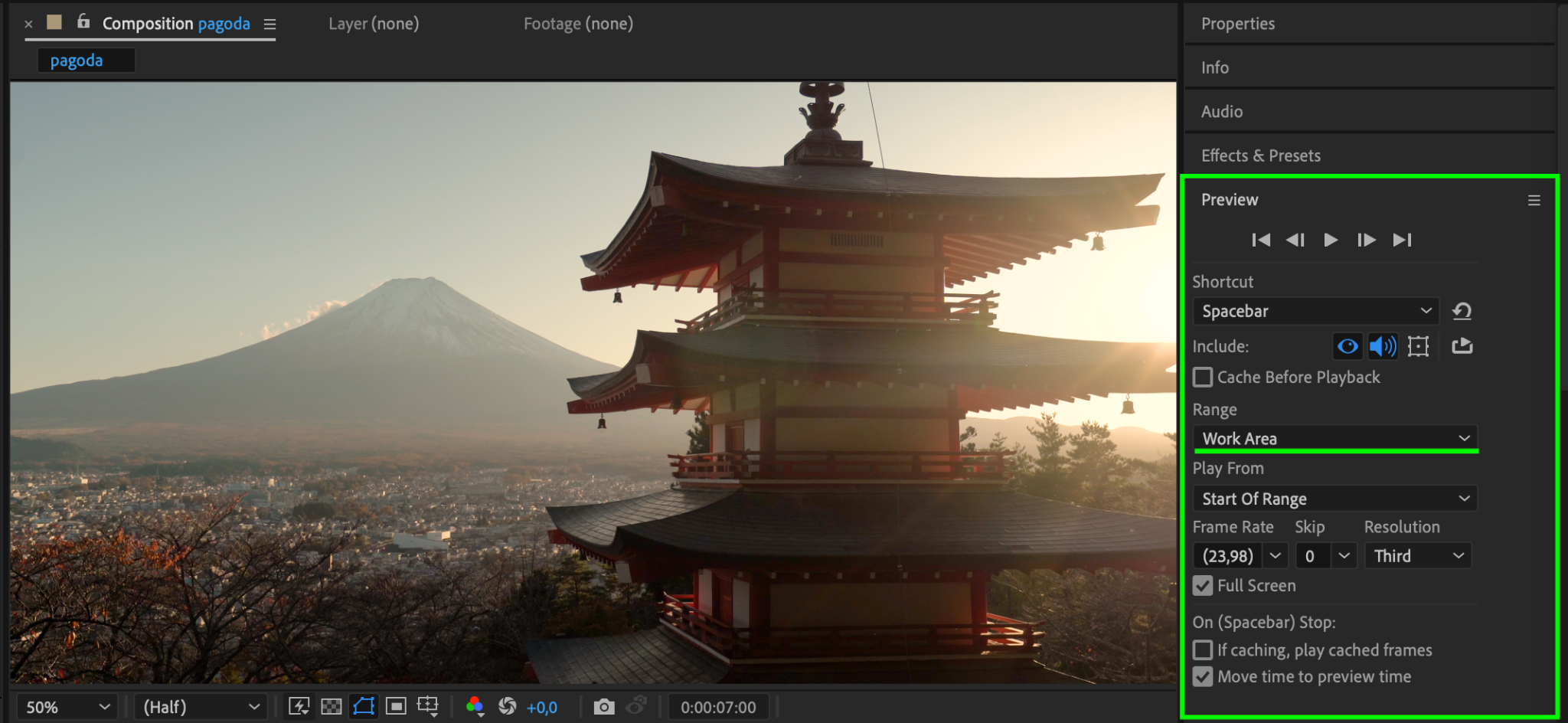Reset the preview shortcut settings
The height and width of the screenshot is (723, 1568).
(x=1462, y=311)
